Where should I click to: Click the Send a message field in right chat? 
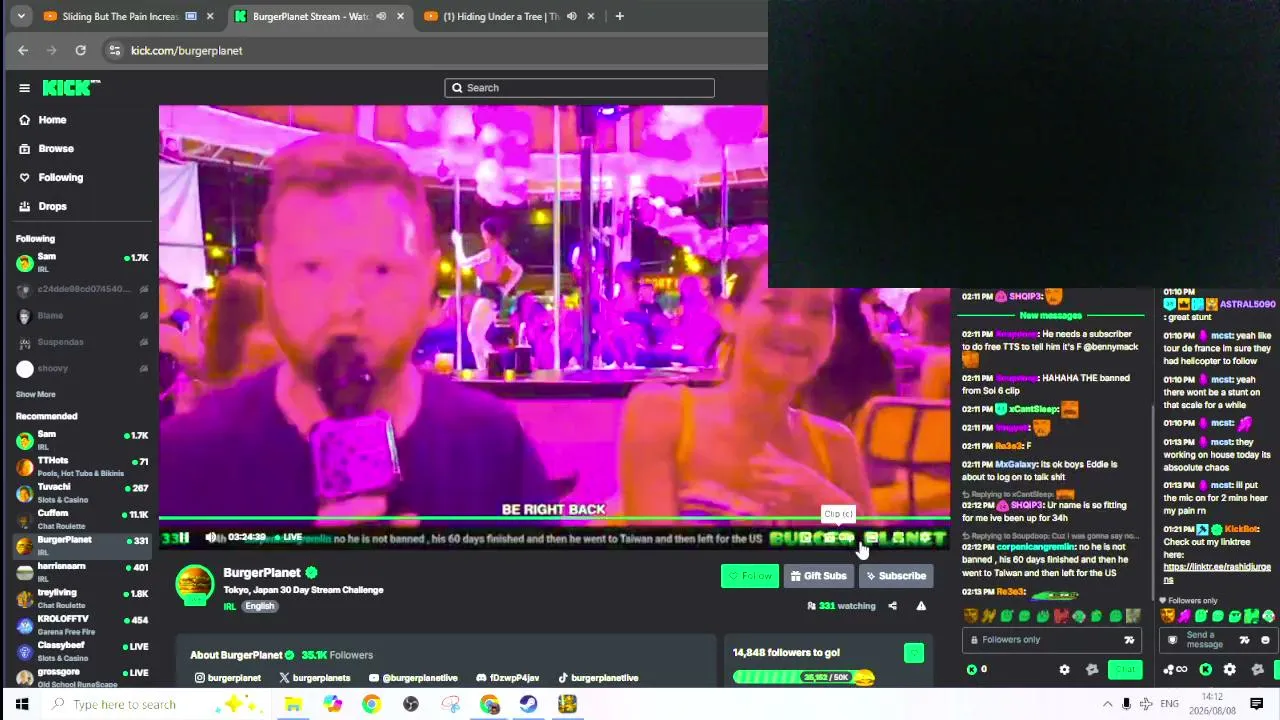[1204, 640]
